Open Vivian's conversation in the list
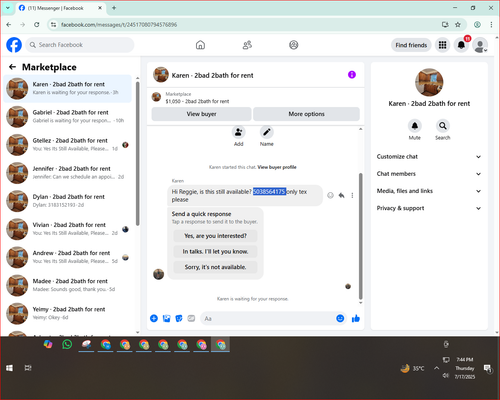The height and width of the screenshot is (400, 500). pos(68,229)
